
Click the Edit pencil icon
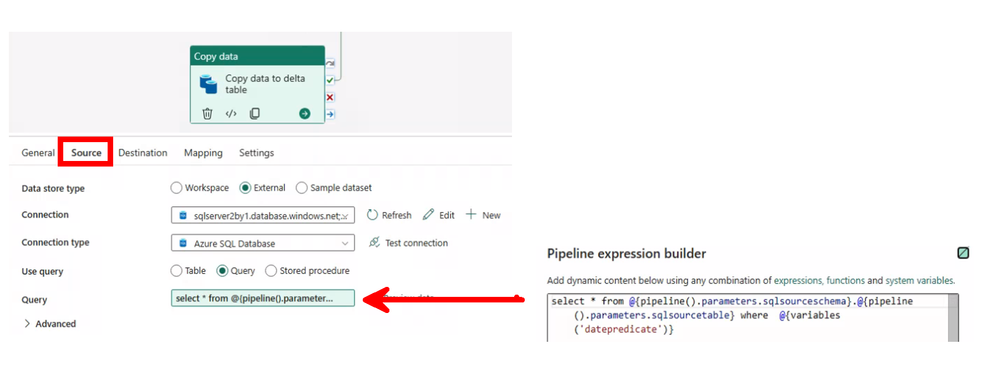pos(428,215)
